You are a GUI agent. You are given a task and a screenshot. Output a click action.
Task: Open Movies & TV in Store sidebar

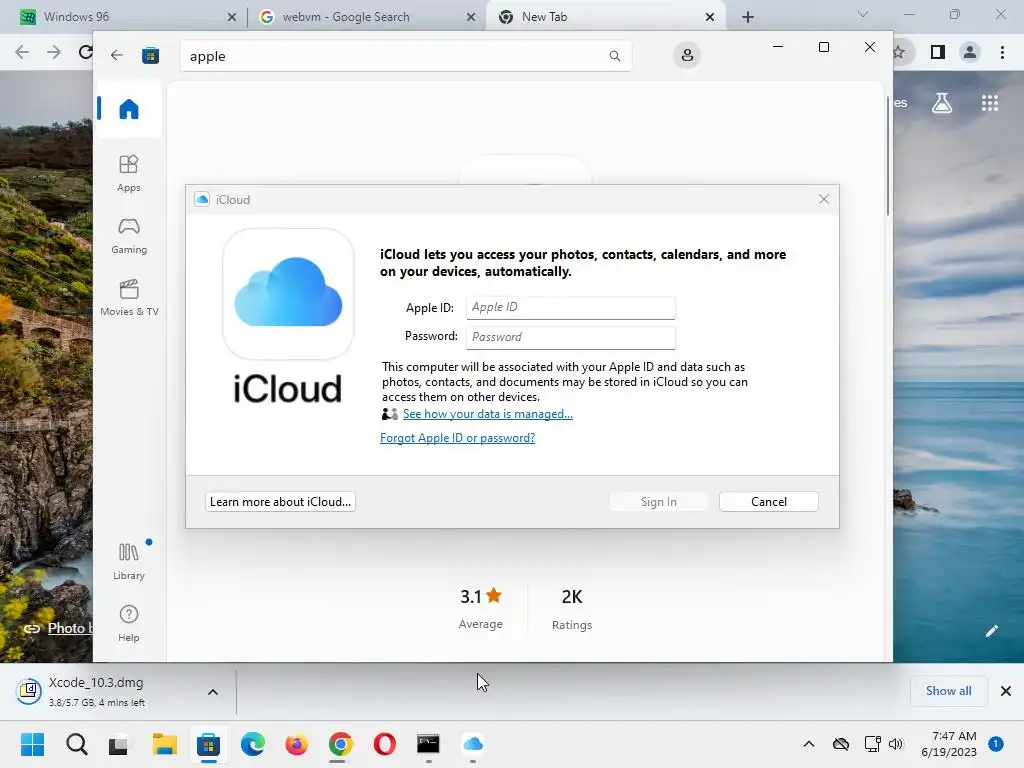pos(129,298)
